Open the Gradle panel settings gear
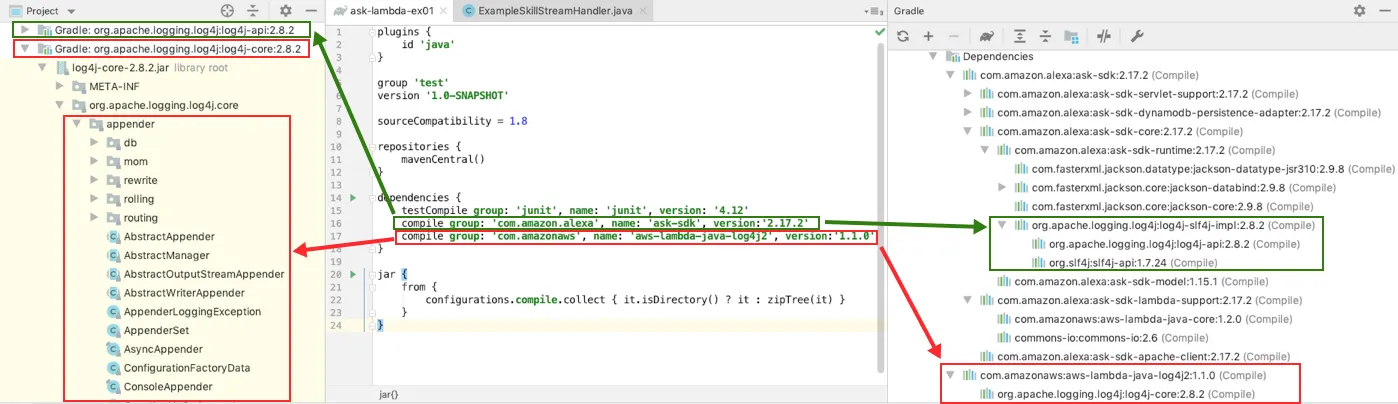This screenshot has width=1398, height=404. coord(1359,10)
